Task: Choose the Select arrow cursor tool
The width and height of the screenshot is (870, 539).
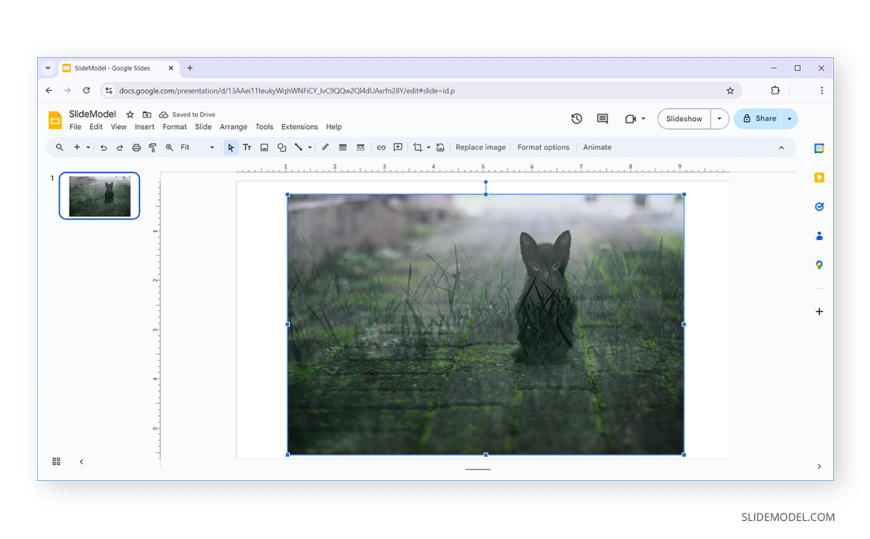Action: click(230, 148)
